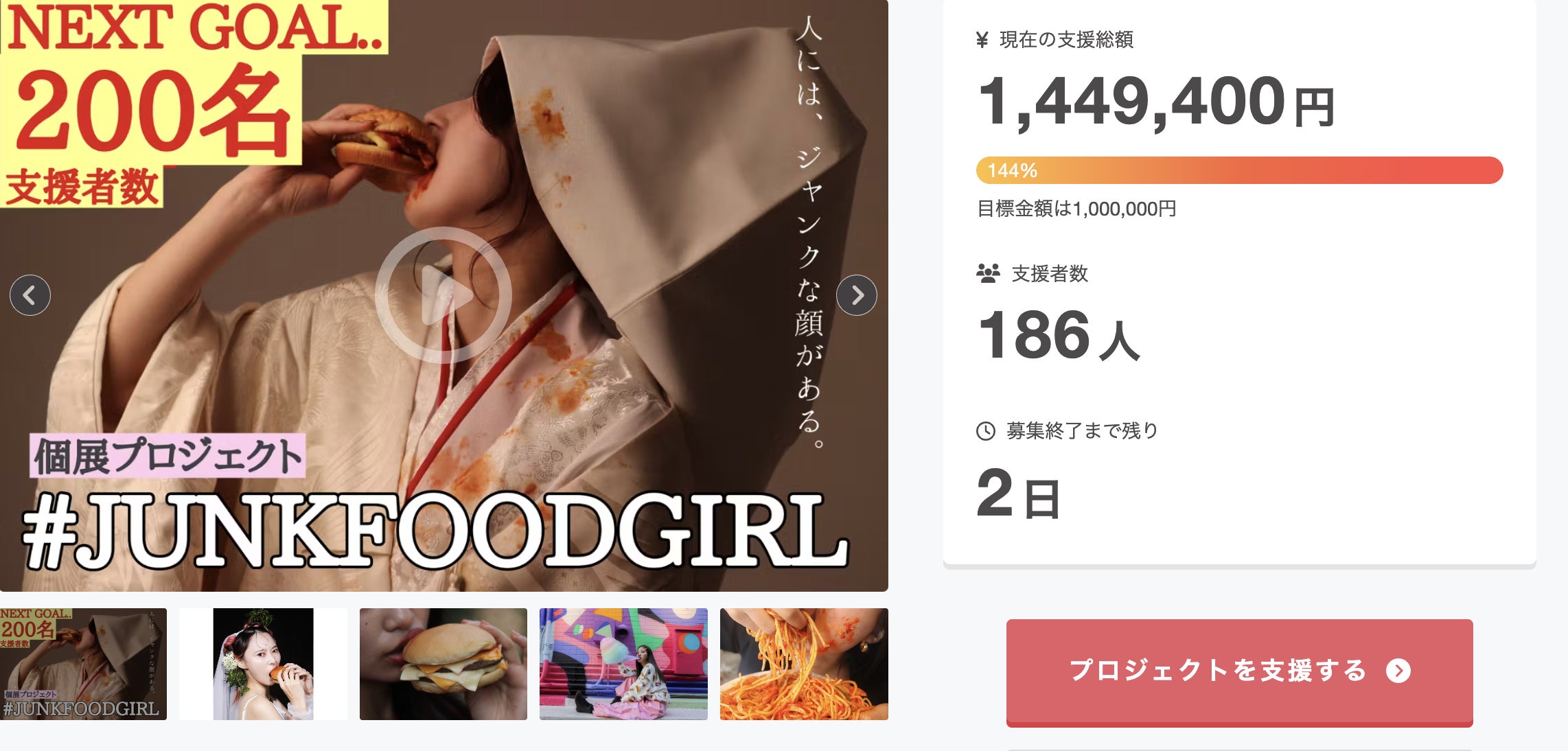Click the clock icon near 募集終了まで残り
1568x751 pixels.
coord(986,431)
